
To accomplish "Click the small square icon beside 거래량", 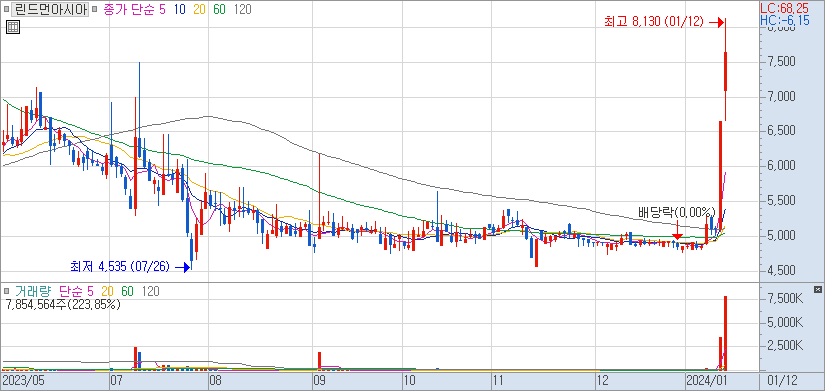I will tap(6, 290).
